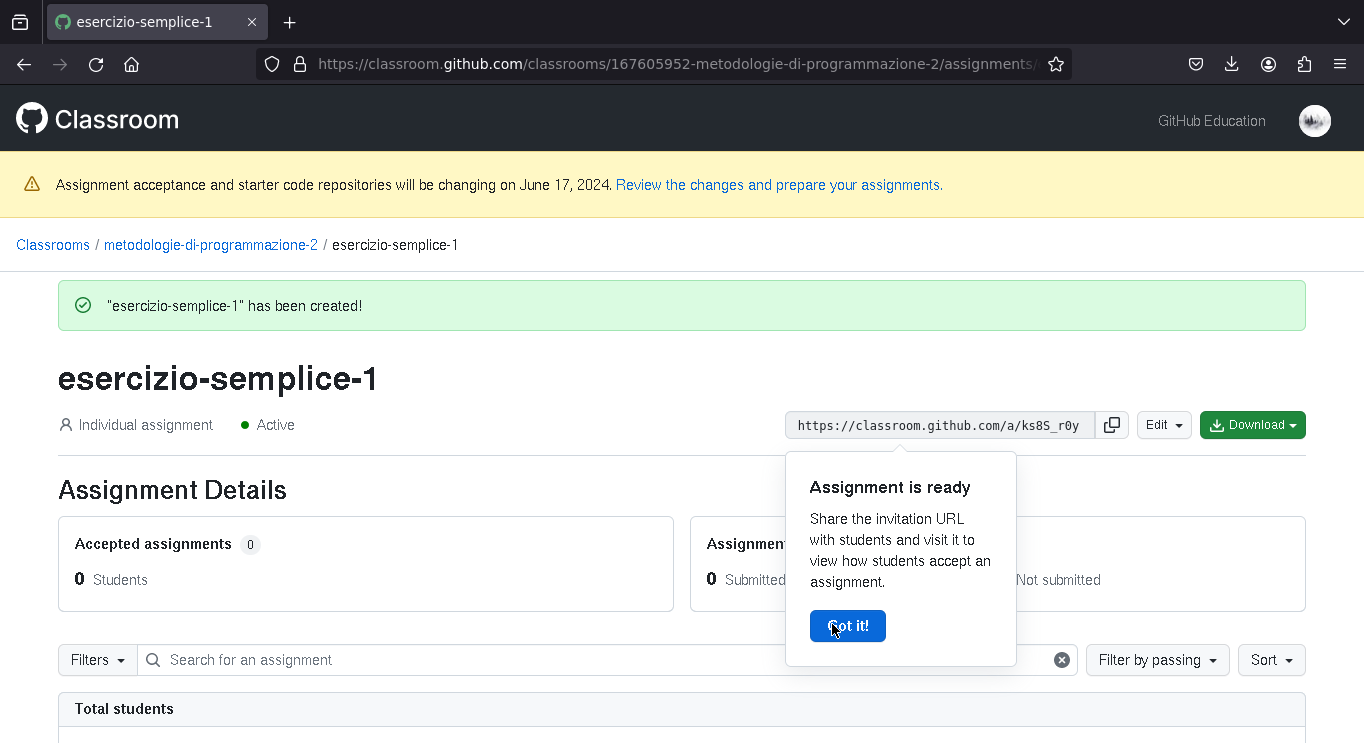Image resolution: width=1364 pixels, height=743 pixels.
Task: Open the Firefox account icon
Action: 1268,64
